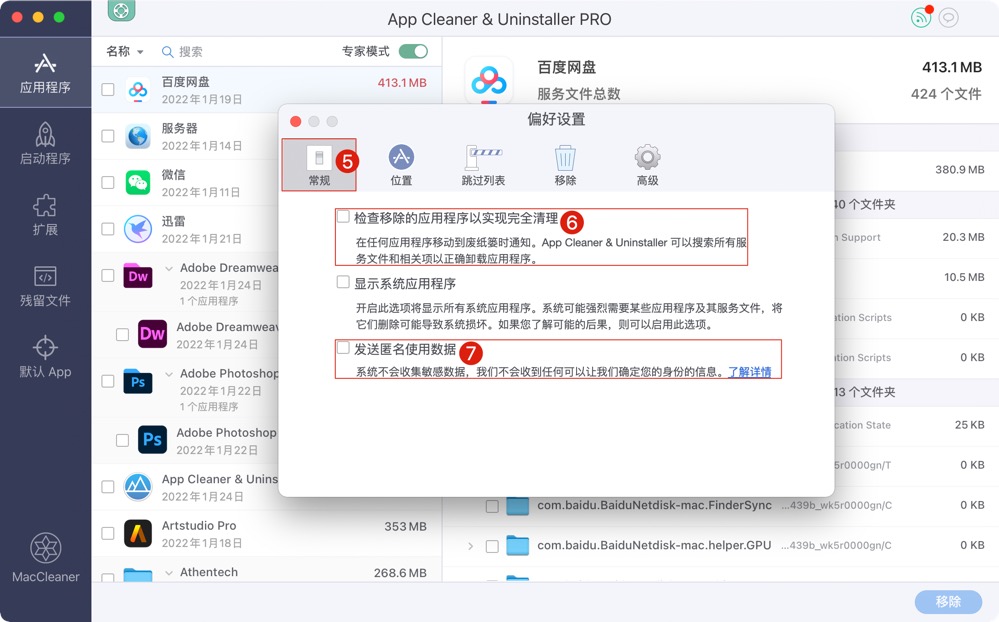
Task: Select the 百度网盘 413.1 MB size text
Action: pyautogui.click(x=402, y=83)
